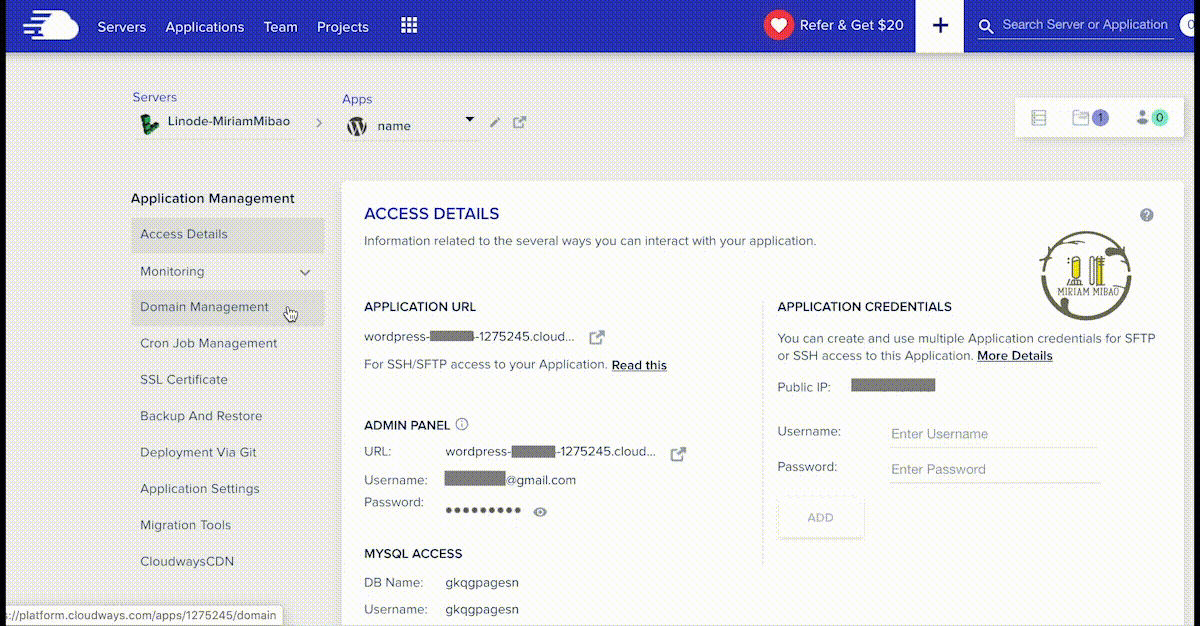Click the Cloudways cloud logo
Viewport: 1200px width, 626px height.
(x=50, y=24)
